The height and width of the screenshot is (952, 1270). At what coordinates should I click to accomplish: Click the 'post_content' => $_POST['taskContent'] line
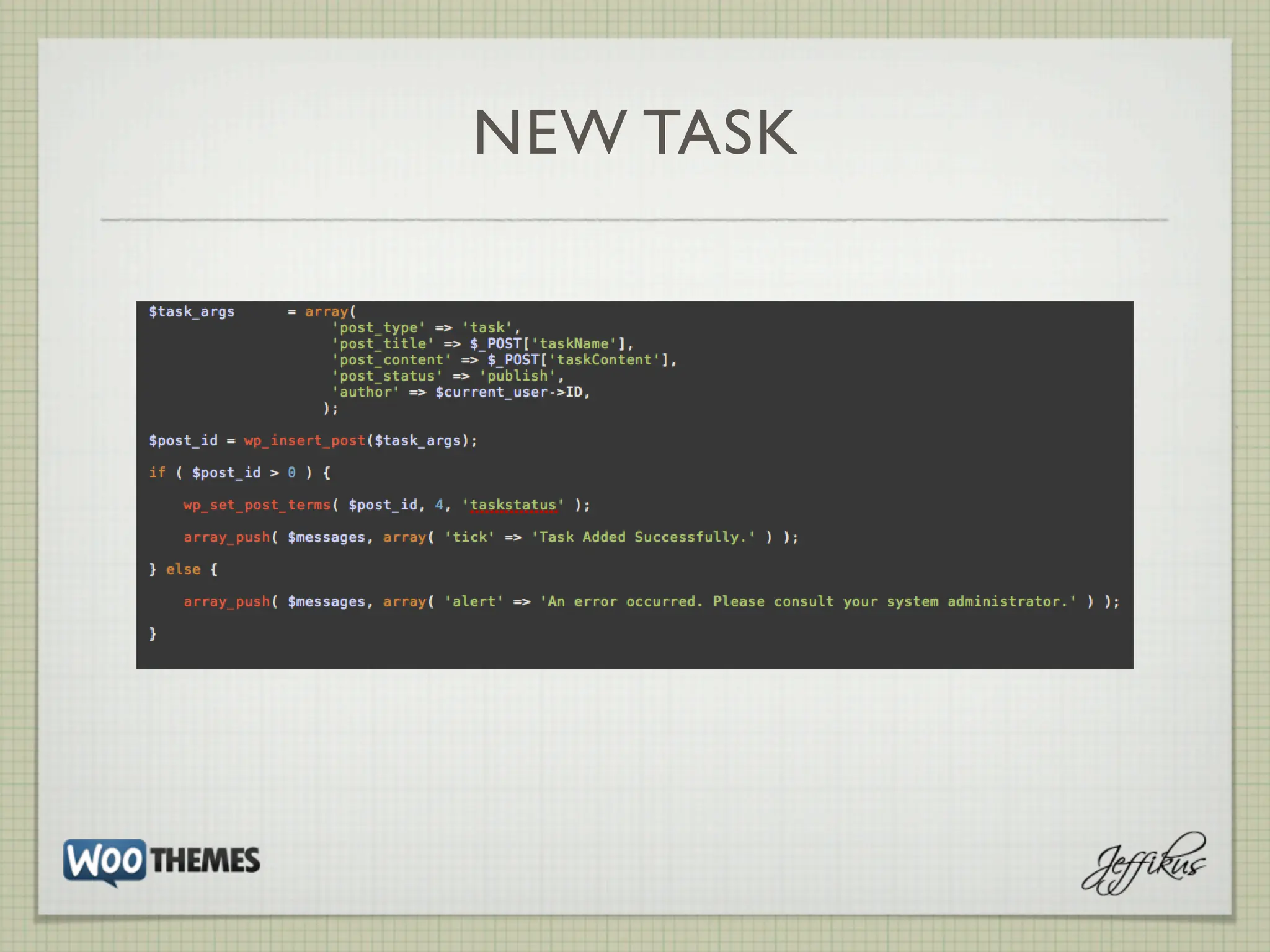click(504, 360)
